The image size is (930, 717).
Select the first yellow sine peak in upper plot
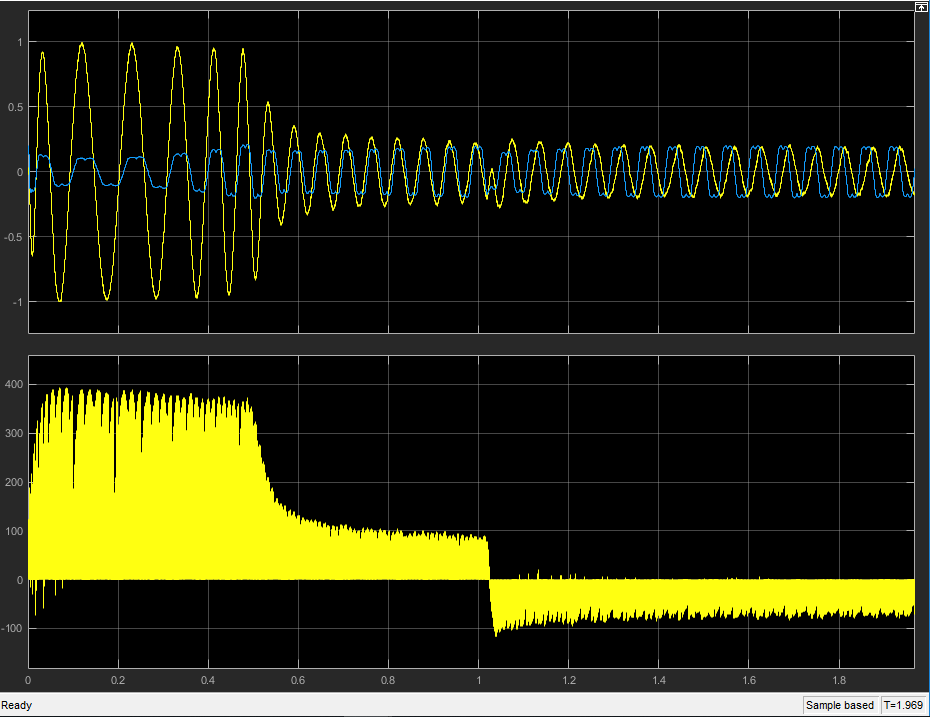pos(43,54)
